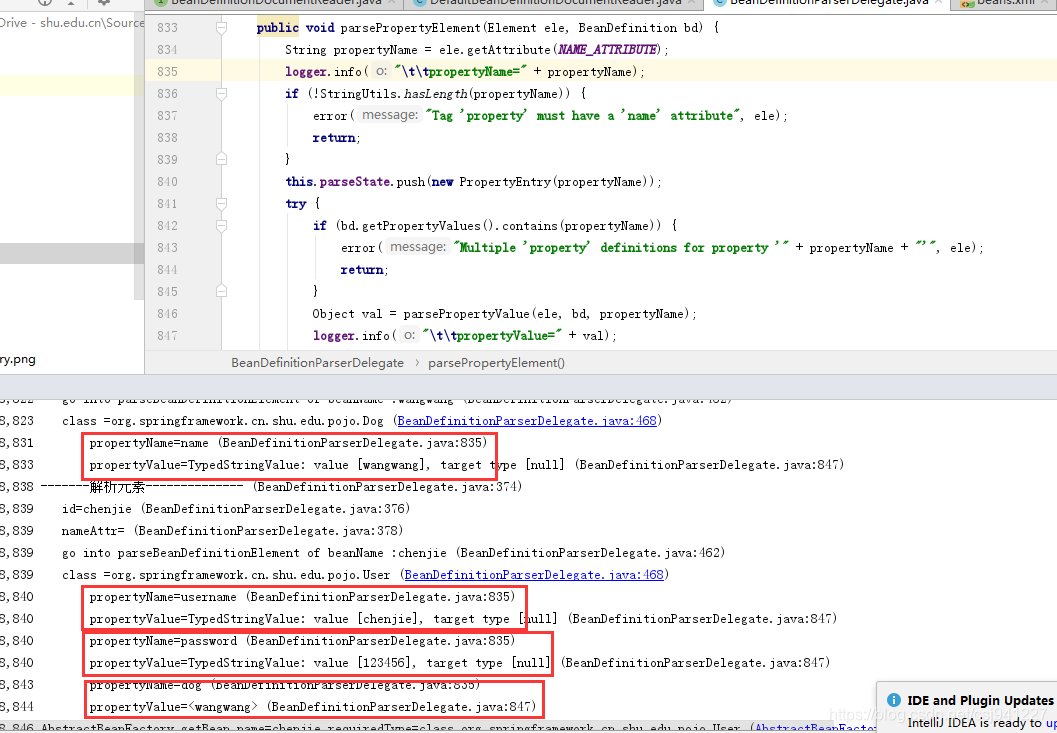Close the BeanDefinitionDocumentReader.java tab
1057x733 pixels.
393,3
